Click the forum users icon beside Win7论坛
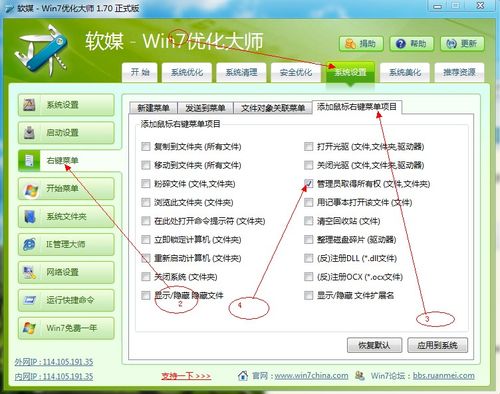Image resolution: width=500 pixels, height=394 pixels. [360, 376]
